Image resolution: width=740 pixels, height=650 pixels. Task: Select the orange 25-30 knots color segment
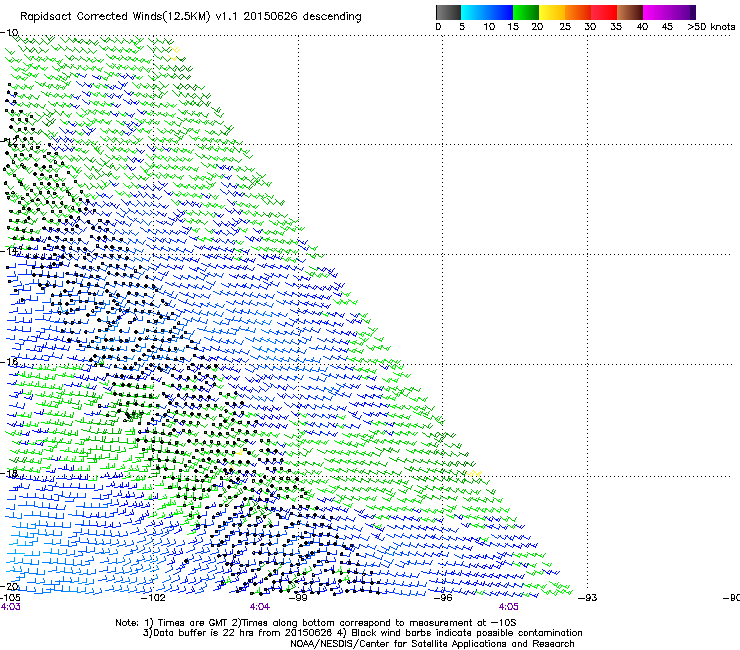click(578, 12)
